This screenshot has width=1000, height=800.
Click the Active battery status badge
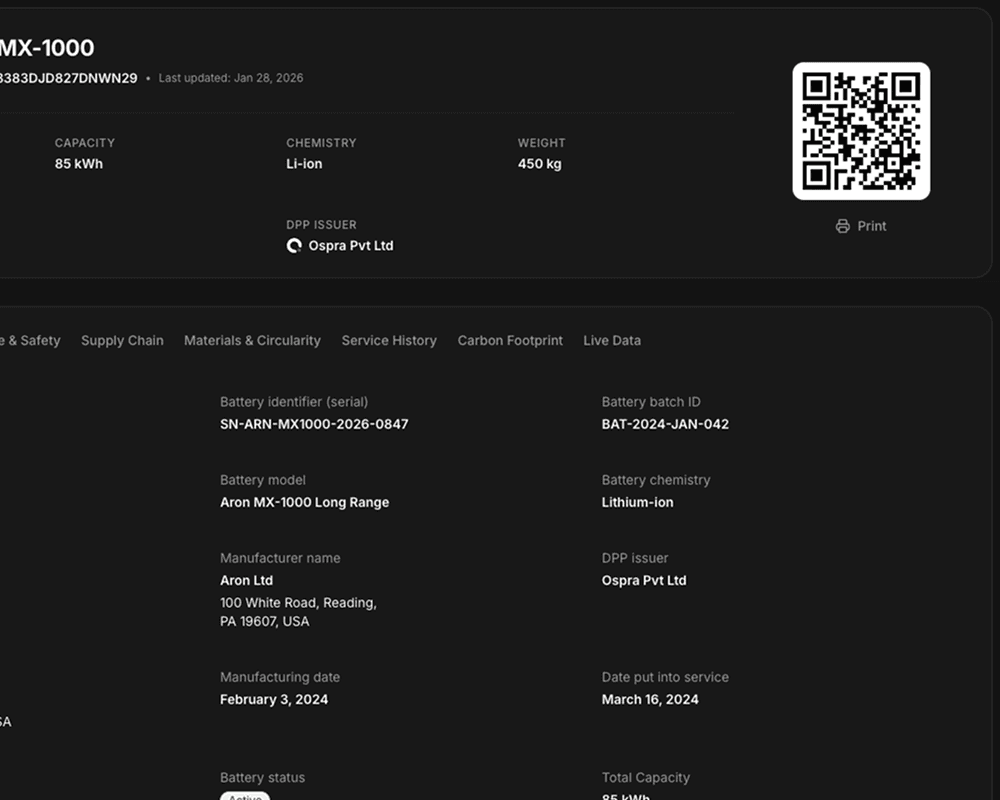click(x=243, y=797)
